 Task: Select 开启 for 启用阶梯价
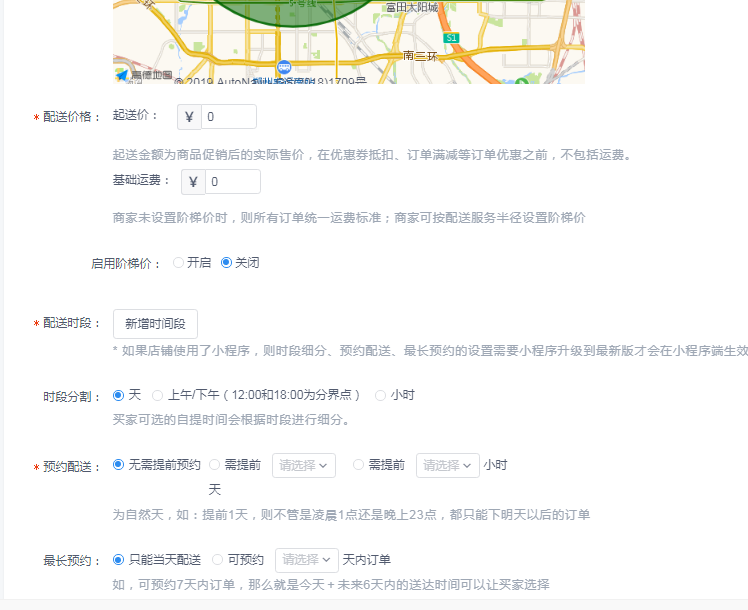(x=178, y=263)
